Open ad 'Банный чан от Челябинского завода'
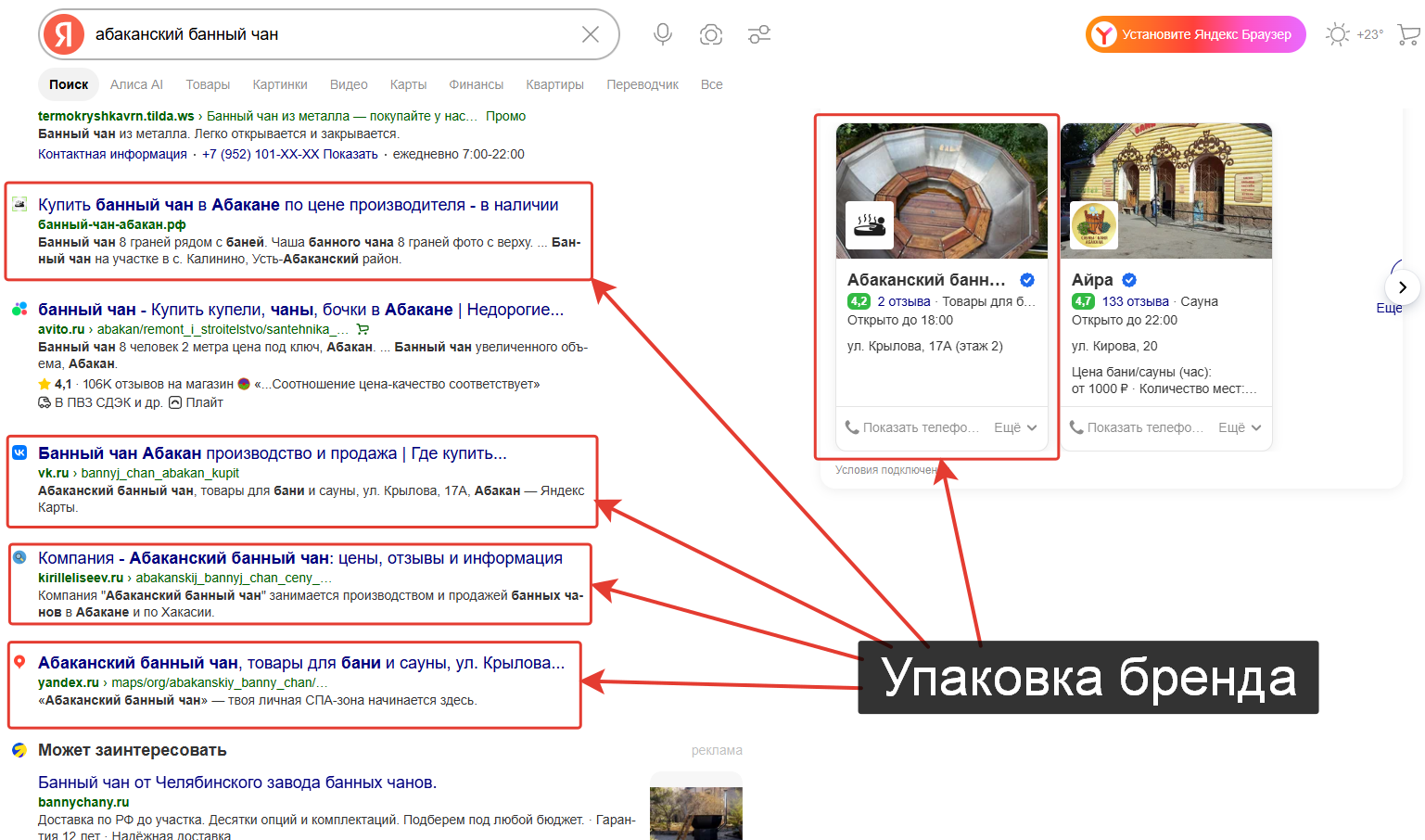Screen dimensions: 1425x840 pos(237,783)
